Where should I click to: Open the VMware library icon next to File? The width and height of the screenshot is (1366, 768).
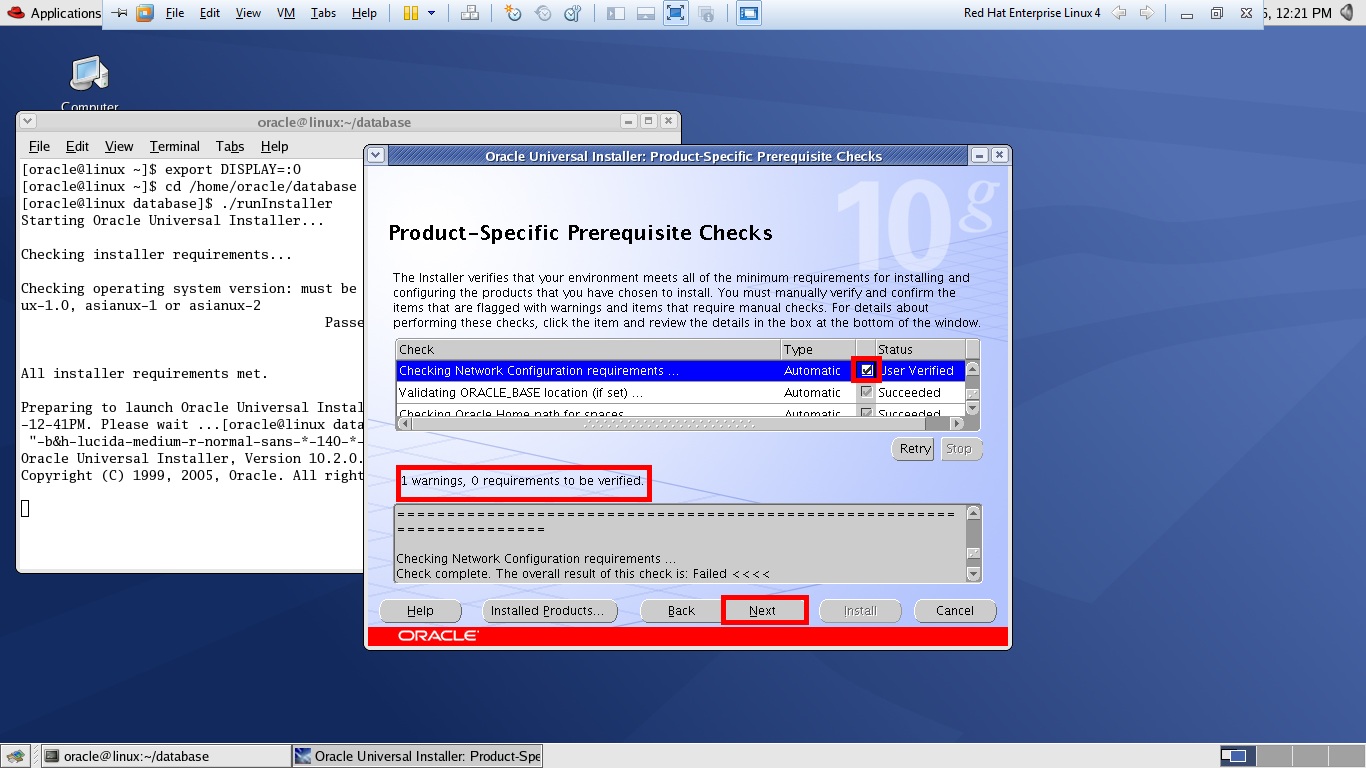[x=145, y=13]
